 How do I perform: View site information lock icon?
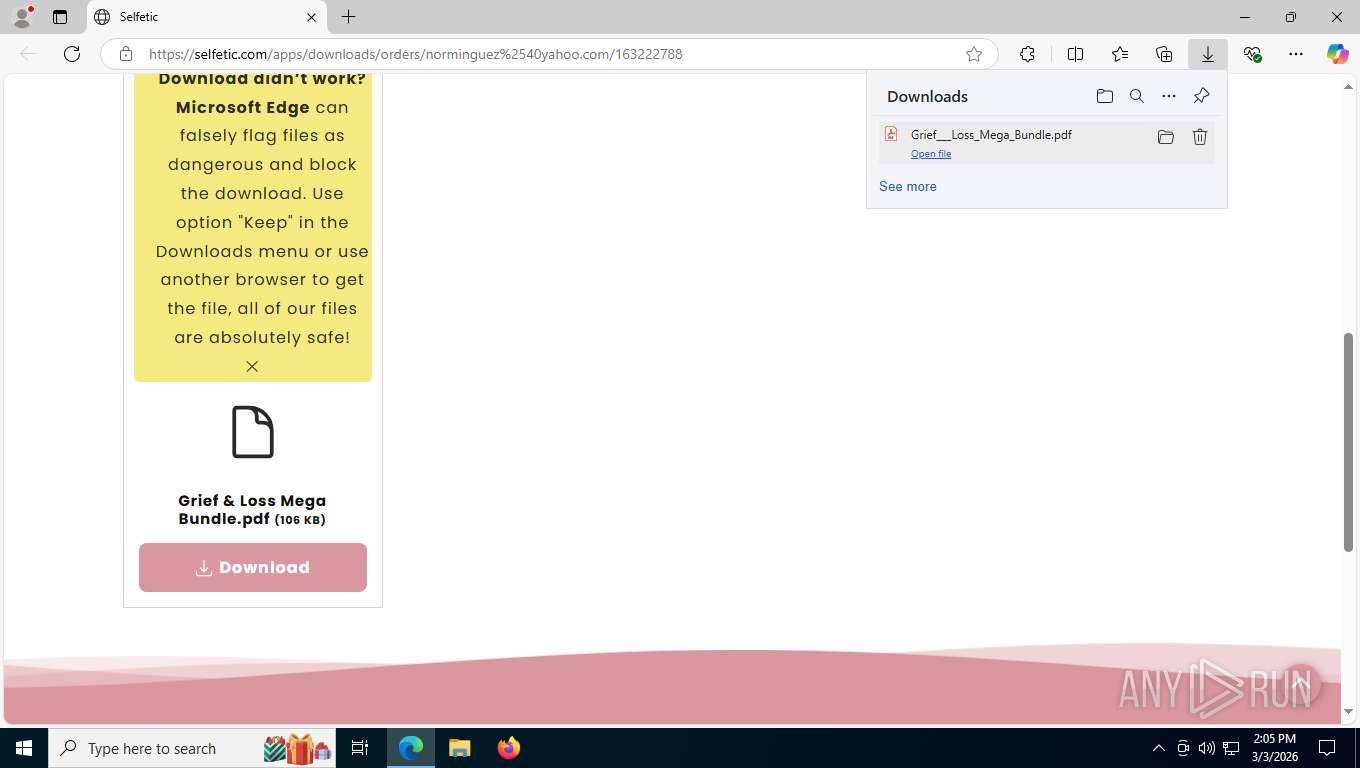(x=126, y=54)
